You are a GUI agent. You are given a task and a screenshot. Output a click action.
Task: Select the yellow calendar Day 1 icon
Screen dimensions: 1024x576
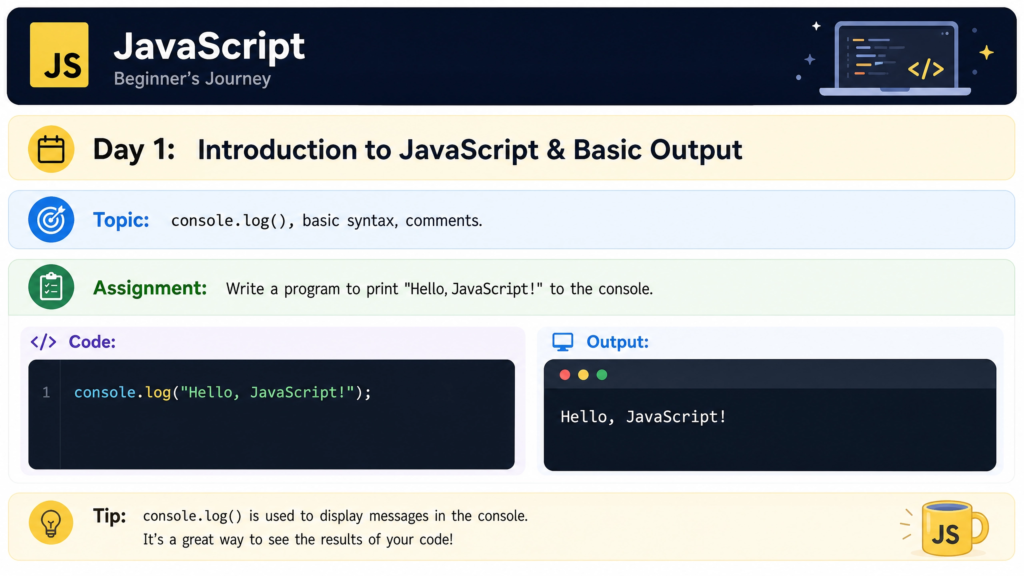click(51, 149)
